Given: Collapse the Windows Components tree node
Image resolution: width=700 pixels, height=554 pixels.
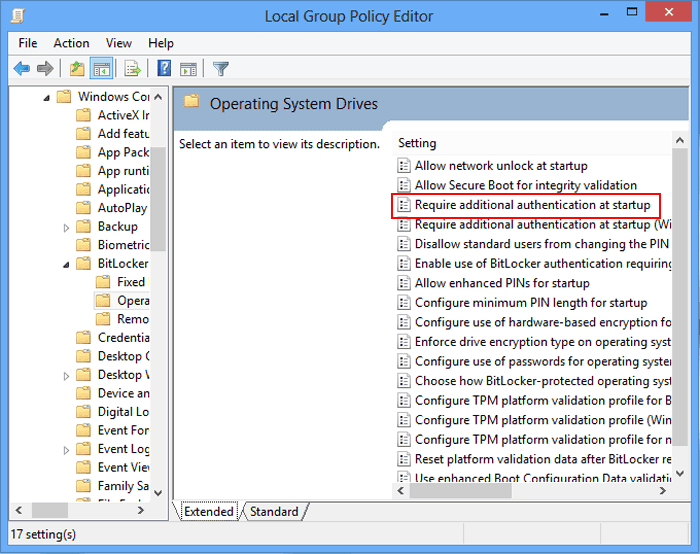Looking at the screenshot, I should point(47,97).
